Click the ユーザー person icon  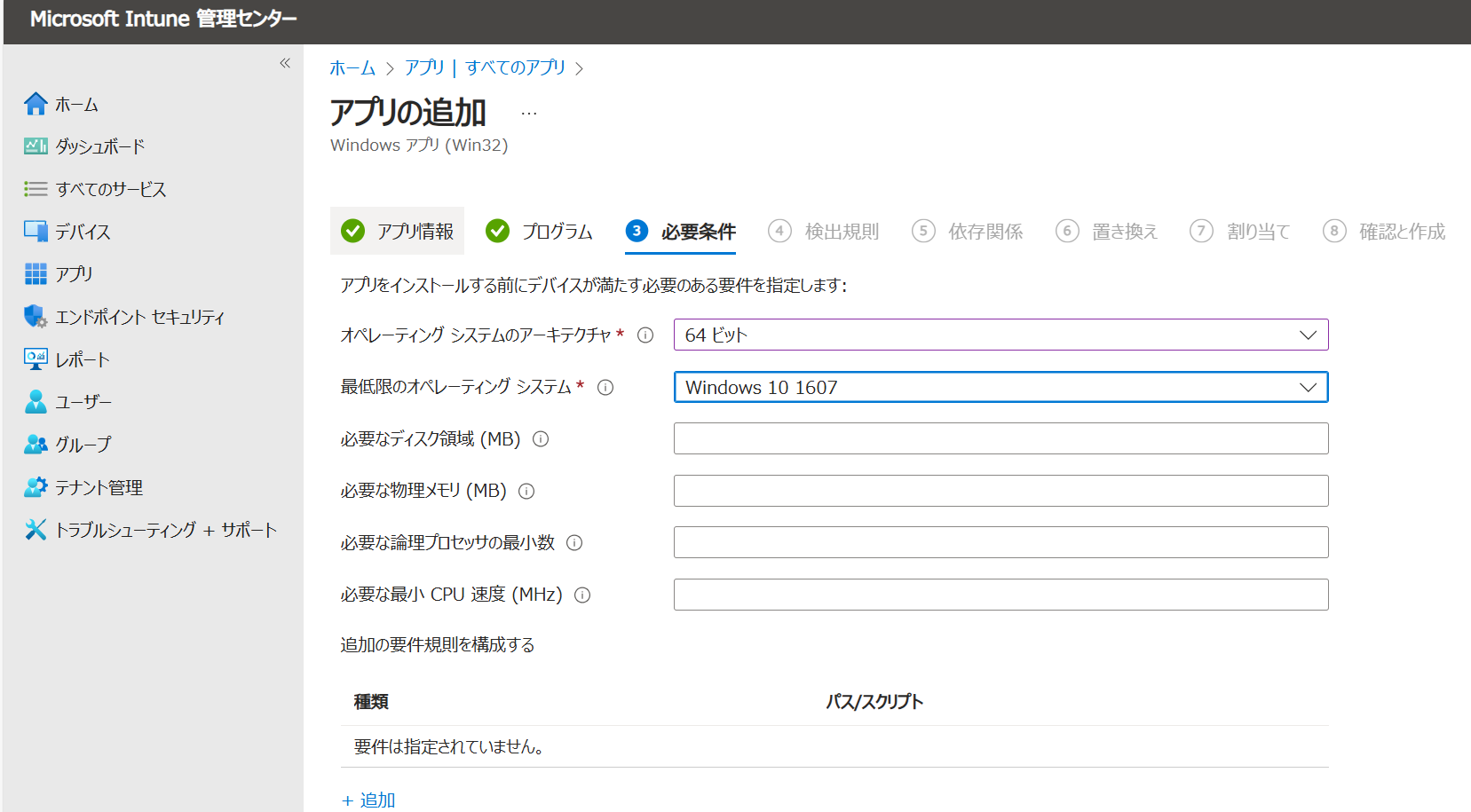pos(36,402)
